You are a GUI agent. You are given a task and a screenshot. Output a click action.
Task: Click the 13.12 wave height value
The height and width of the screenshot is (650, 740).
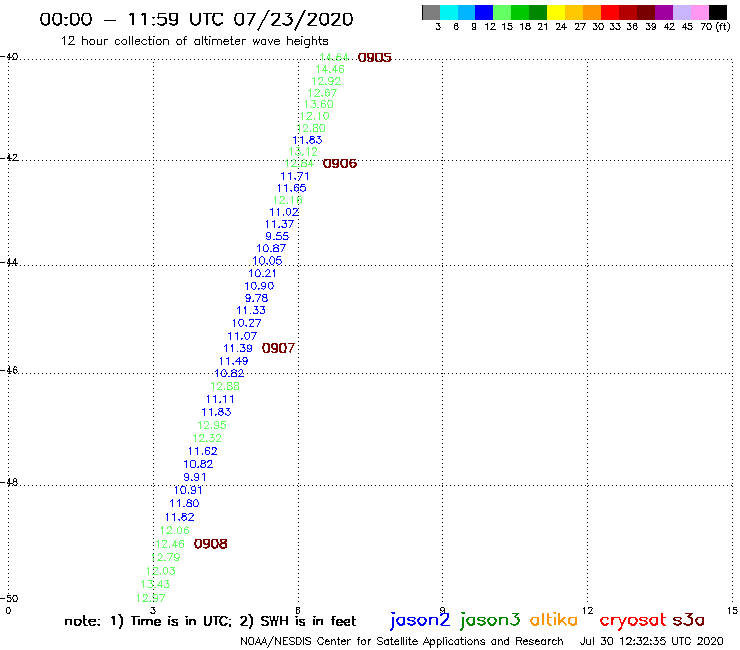[303, 152]
